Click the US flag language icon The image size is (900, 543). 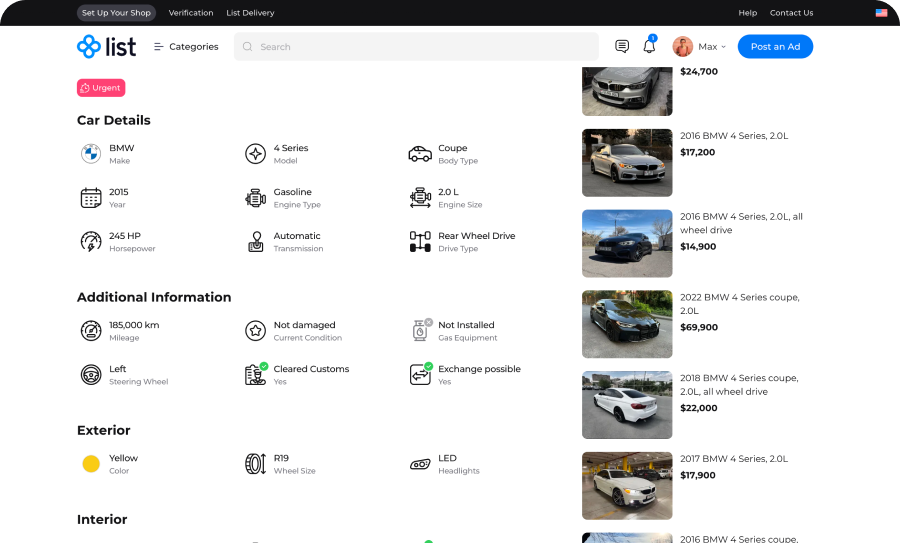881,13
